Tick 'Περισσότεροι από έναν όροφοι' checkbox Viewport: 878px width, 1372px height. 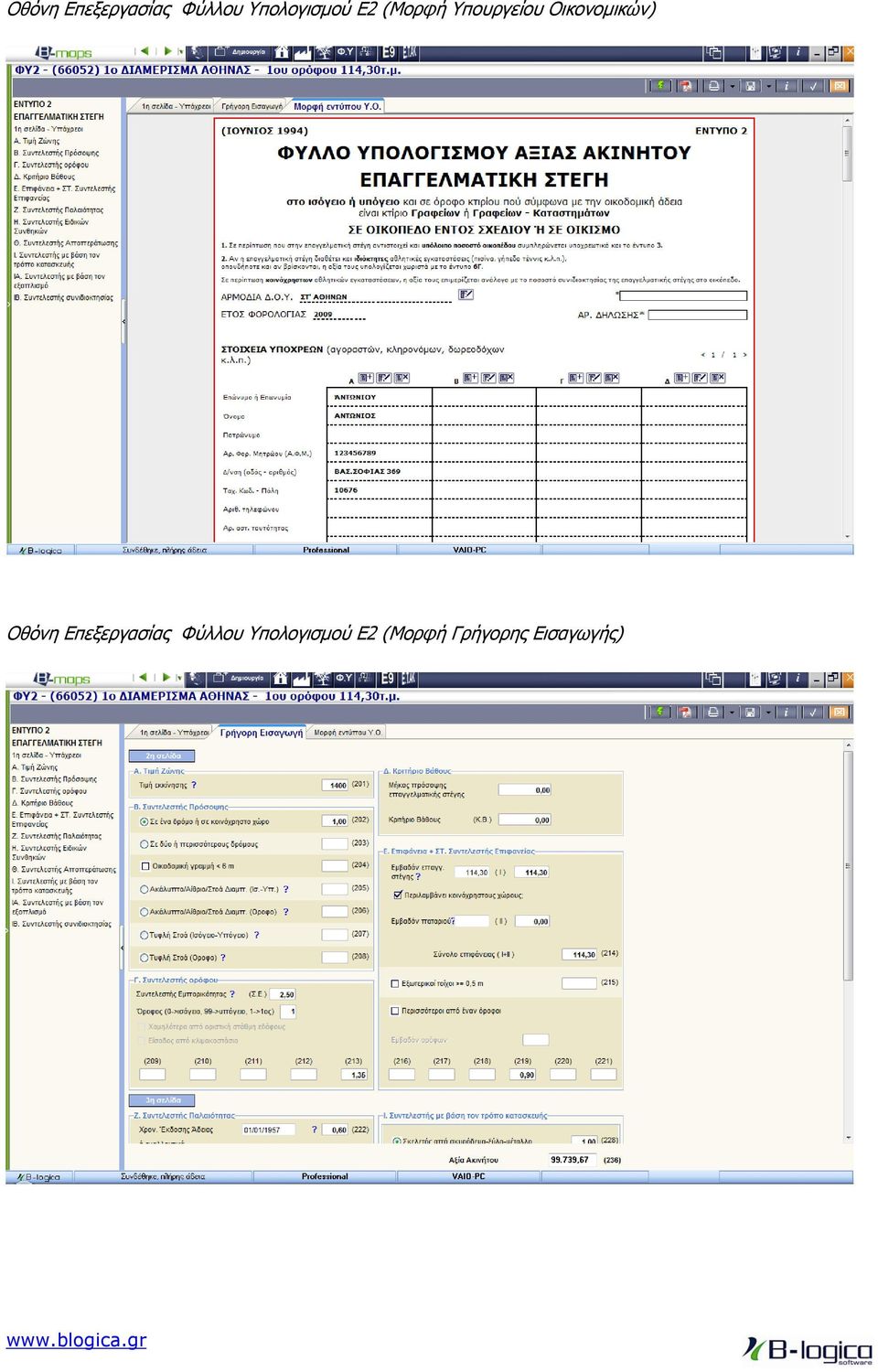[x=395, y=1011]
